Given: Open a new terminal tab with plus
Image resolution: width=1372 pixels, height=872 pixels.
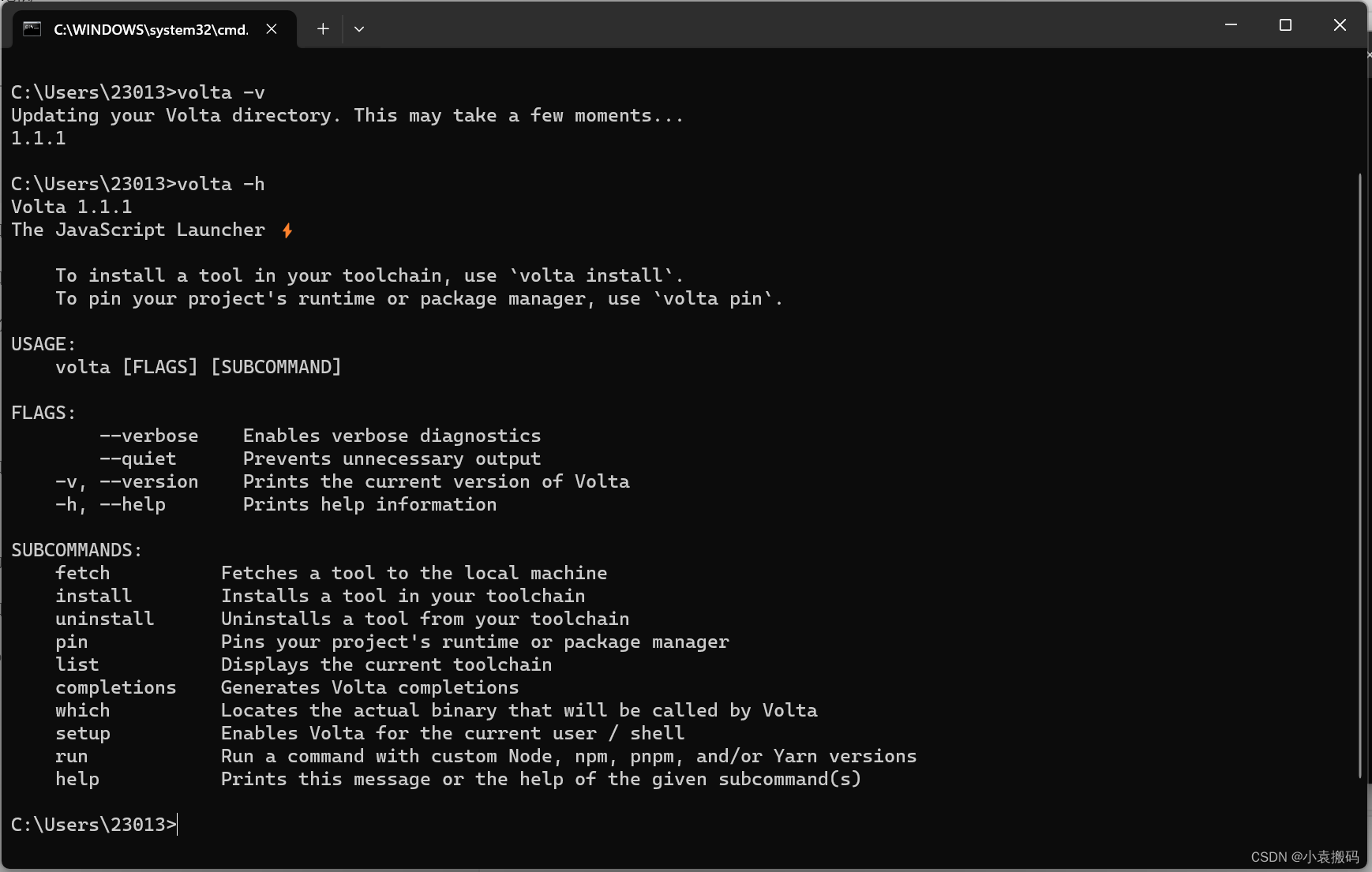Looking at the screenshot, I should point(323,29).
